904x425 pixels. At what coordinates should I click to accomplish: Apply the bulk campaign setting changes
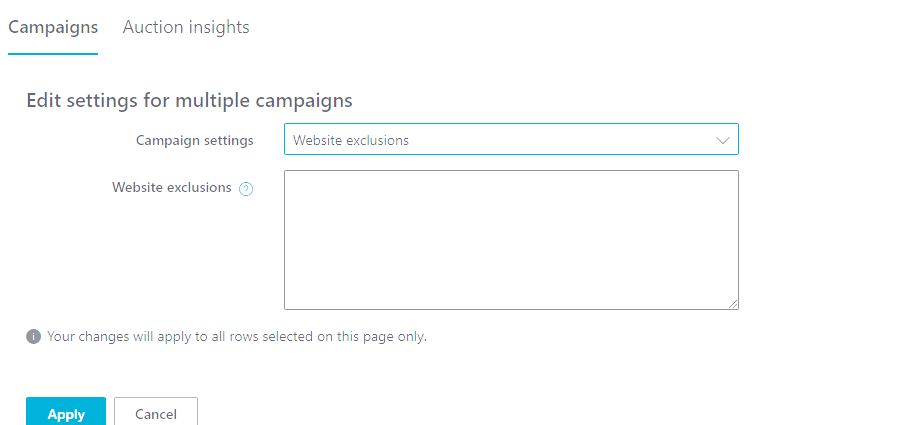pos(66,413)
